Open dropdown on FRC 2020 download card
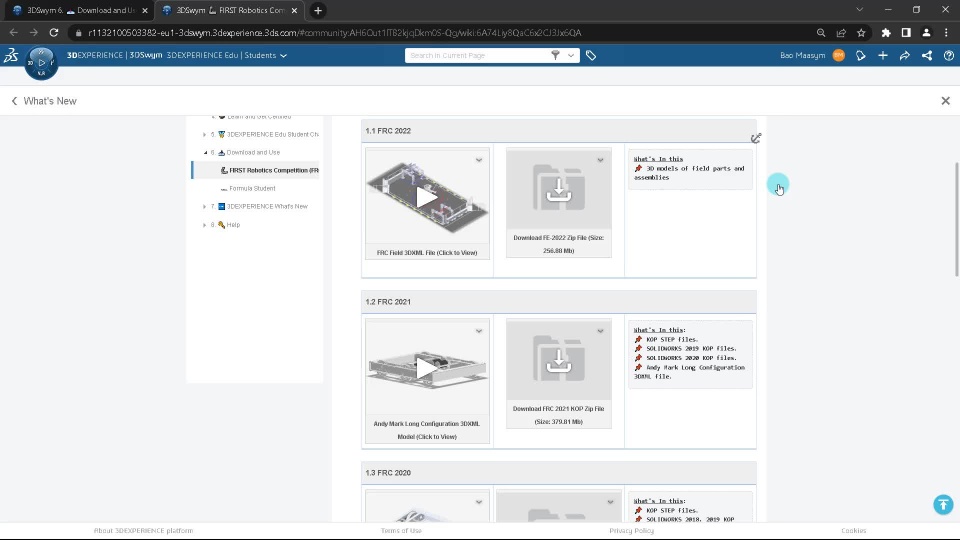960x540 pixels. [x=610, y=501]
